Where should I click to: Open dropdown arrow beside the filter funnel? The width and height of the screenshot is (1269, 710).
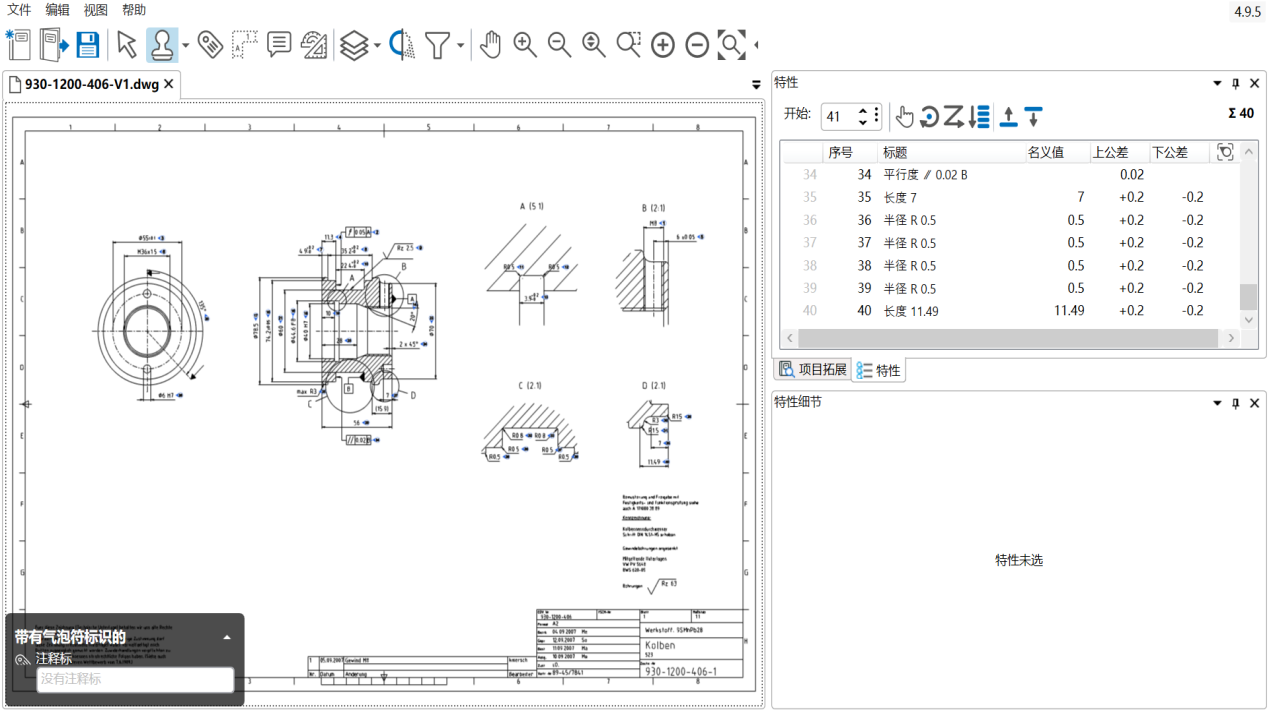click(x=460, y=46)
